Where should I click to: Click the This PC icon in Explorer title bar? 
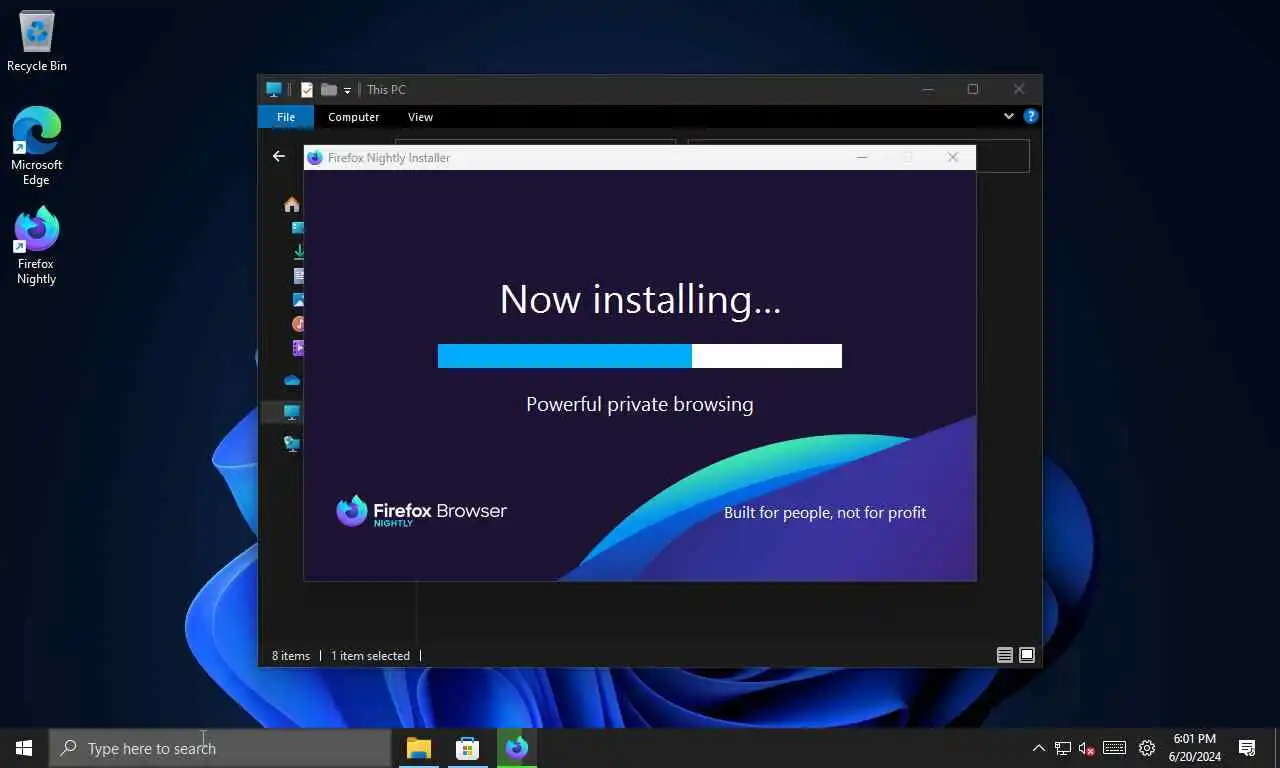tap(274, 89)
